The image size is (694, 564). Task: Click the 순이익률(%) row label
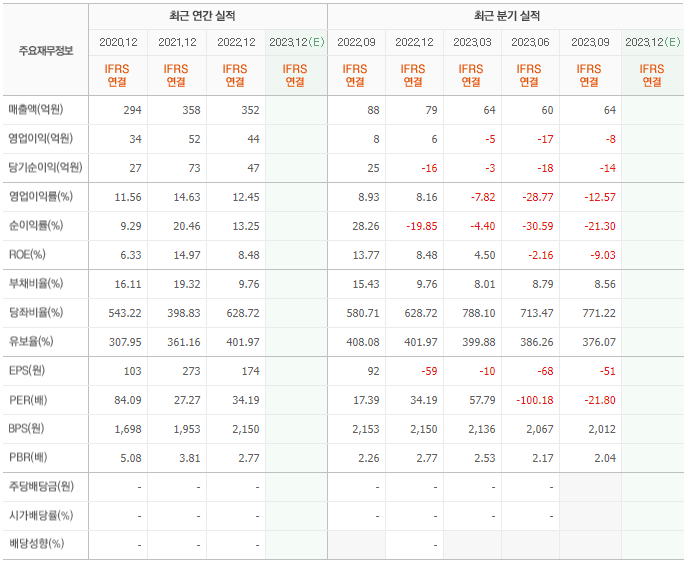[36, 225]
